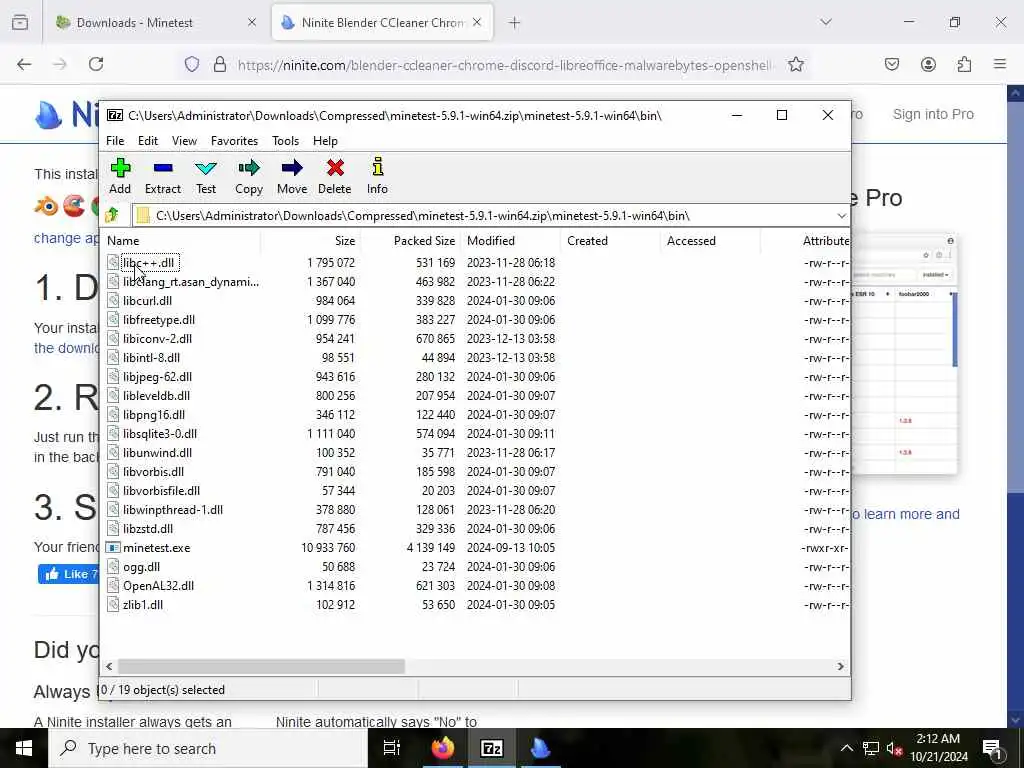Sort by the Packed Size column header
Viewport: 1024px width, 768px height.
click(x=411, y=240)
